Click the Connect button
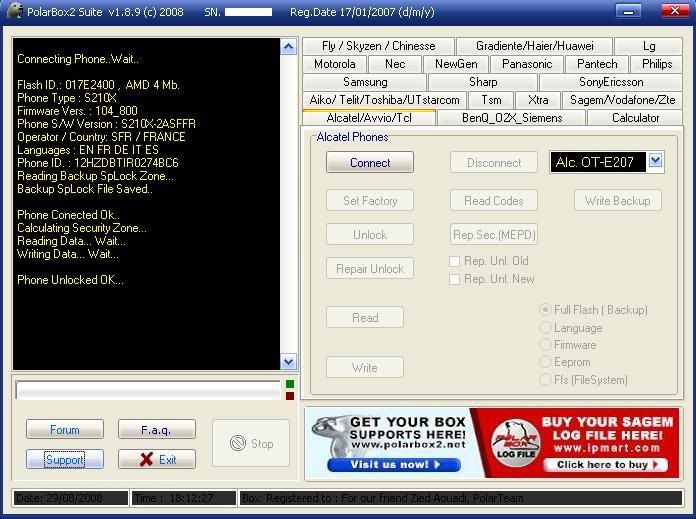Viewport: 696px width, 519px height. pyautogui.click(x=370, y=162)
